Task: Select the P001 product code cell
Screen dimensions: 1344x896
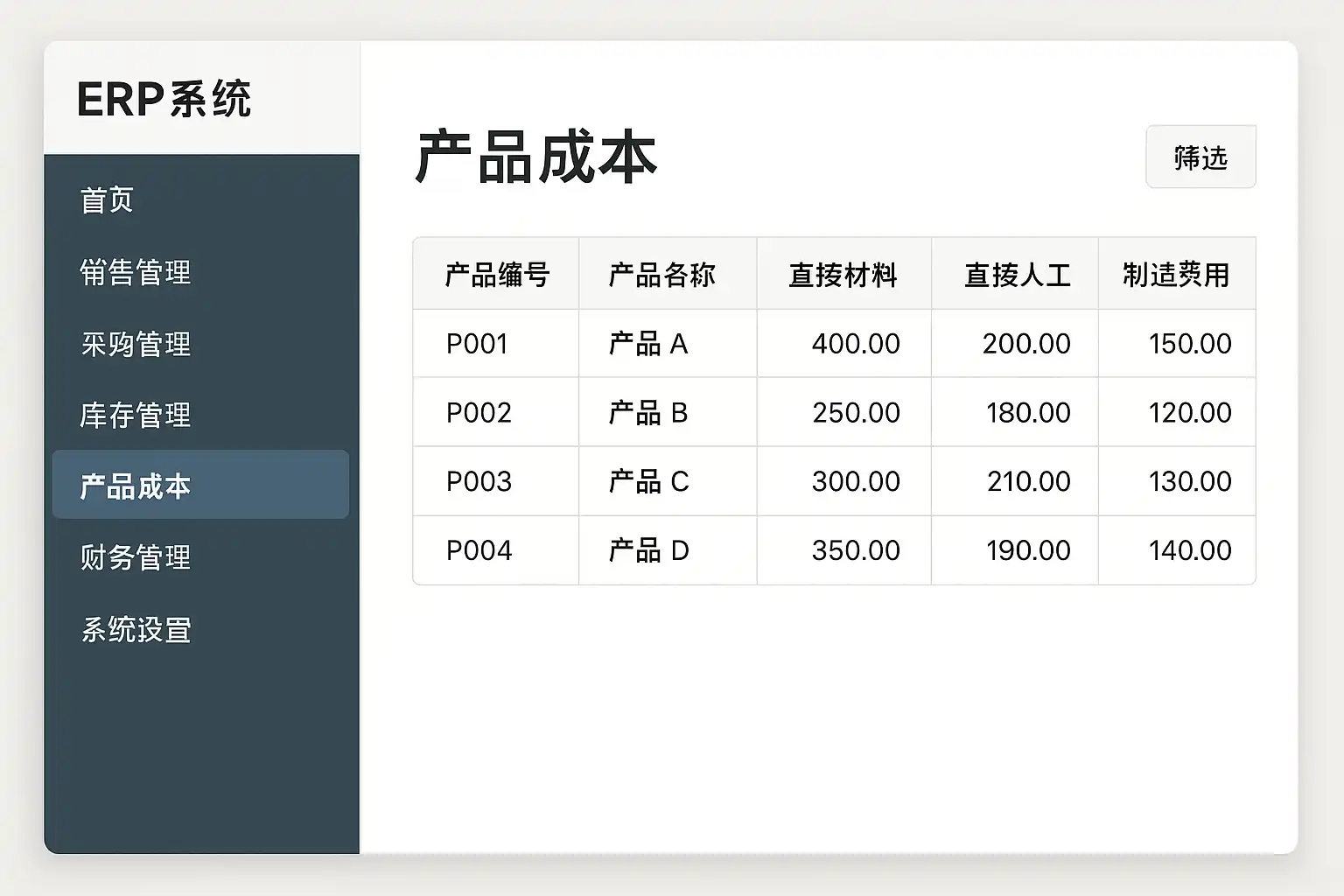Action: 477,344
